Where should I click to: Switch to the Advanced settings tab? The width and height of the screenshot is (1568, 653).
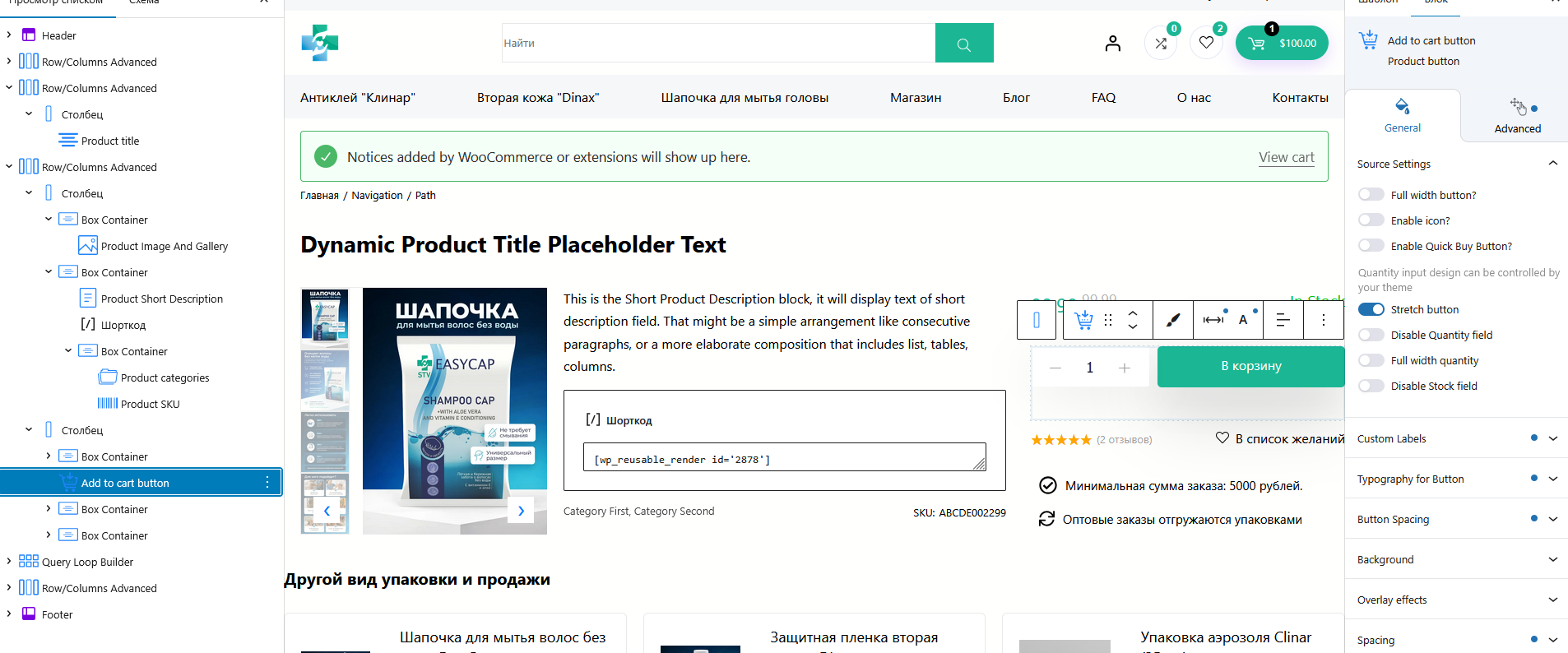(1518, 115)
